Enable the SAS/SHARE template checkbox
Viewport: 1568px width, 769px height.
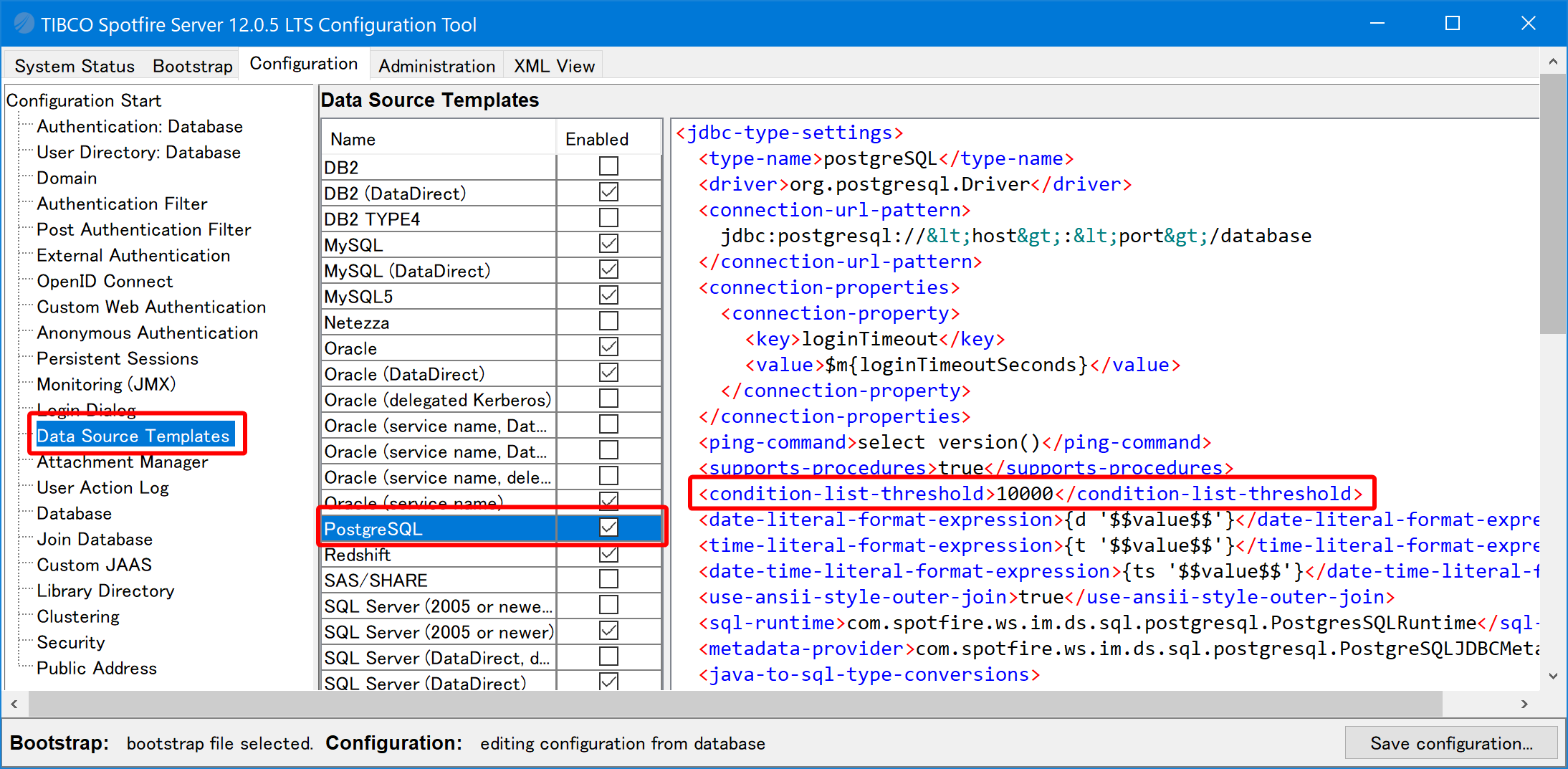(608, 579)
